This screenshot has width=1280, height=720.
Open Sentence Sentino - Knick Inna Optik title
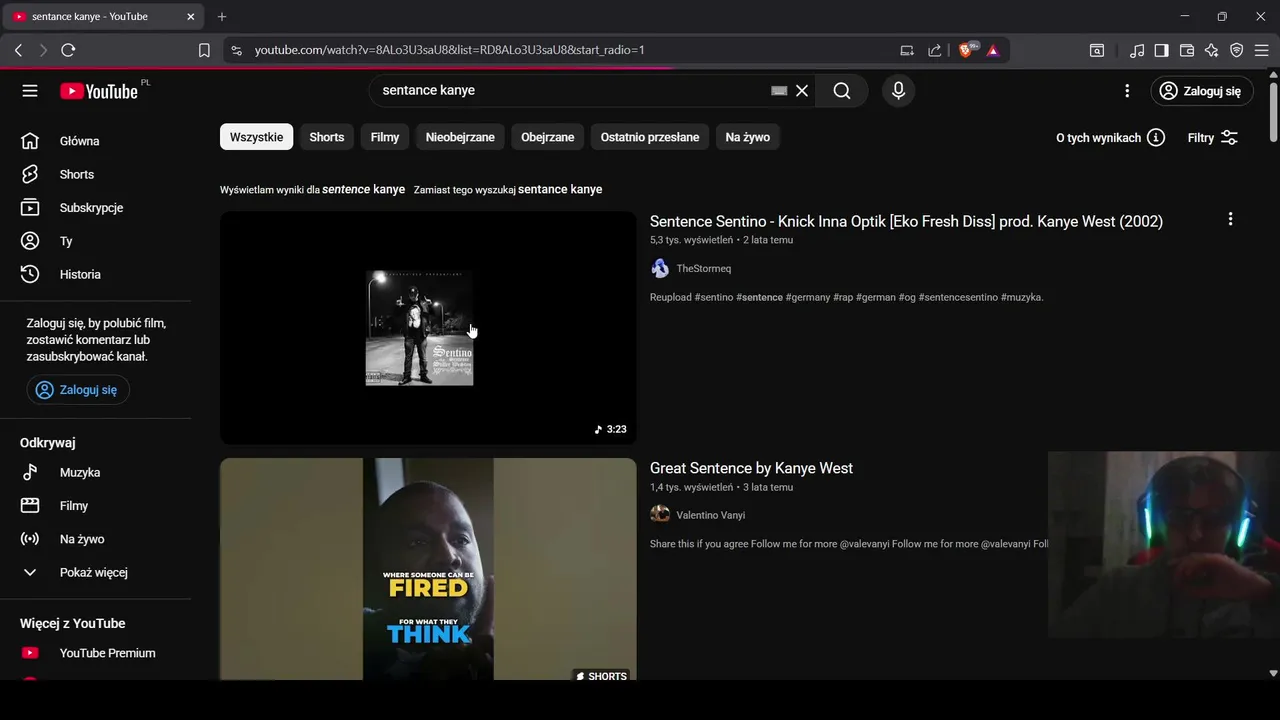point(906,222)
